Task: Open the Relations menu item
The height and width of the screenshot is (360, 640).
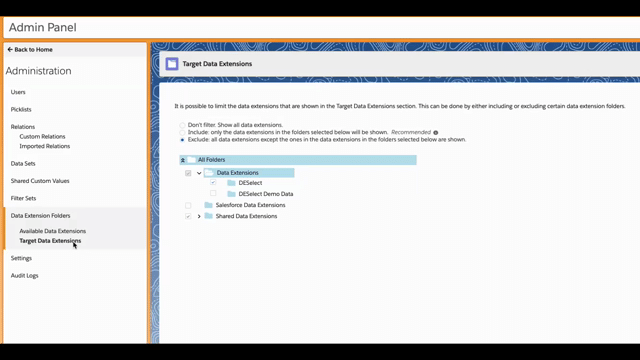Action: 23,127
